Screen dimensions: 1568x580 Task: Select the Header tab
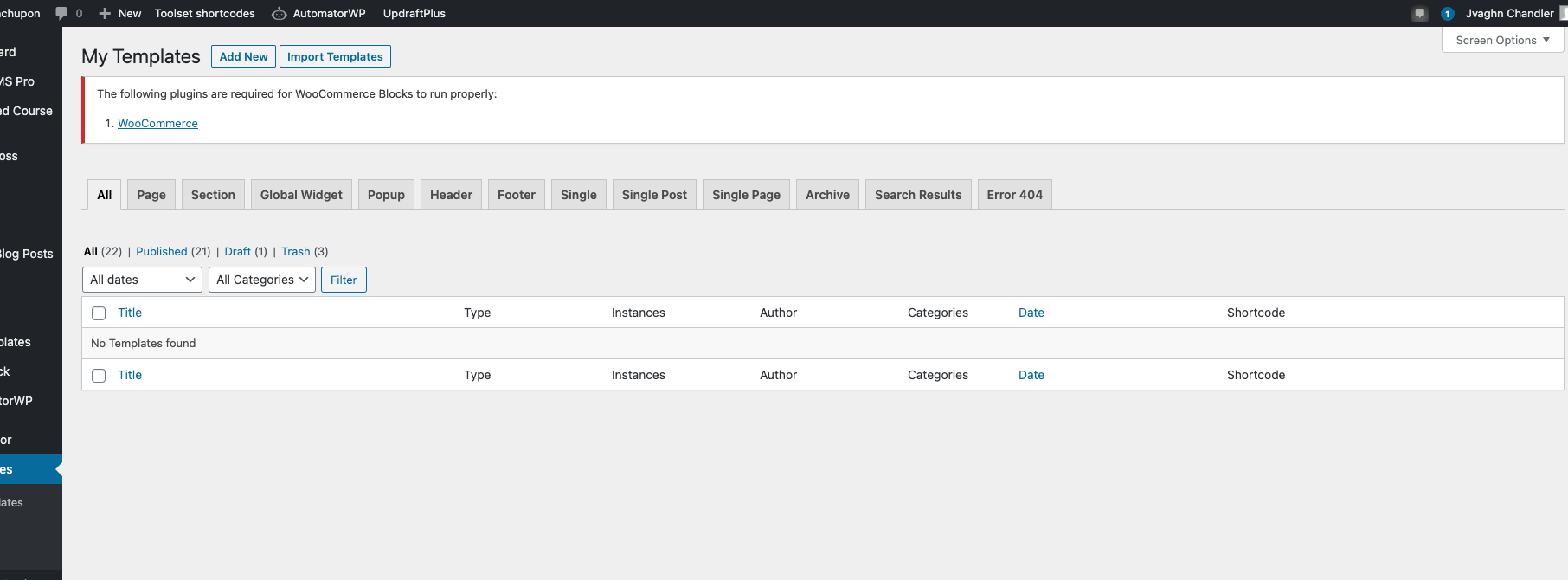coord(451,195)
